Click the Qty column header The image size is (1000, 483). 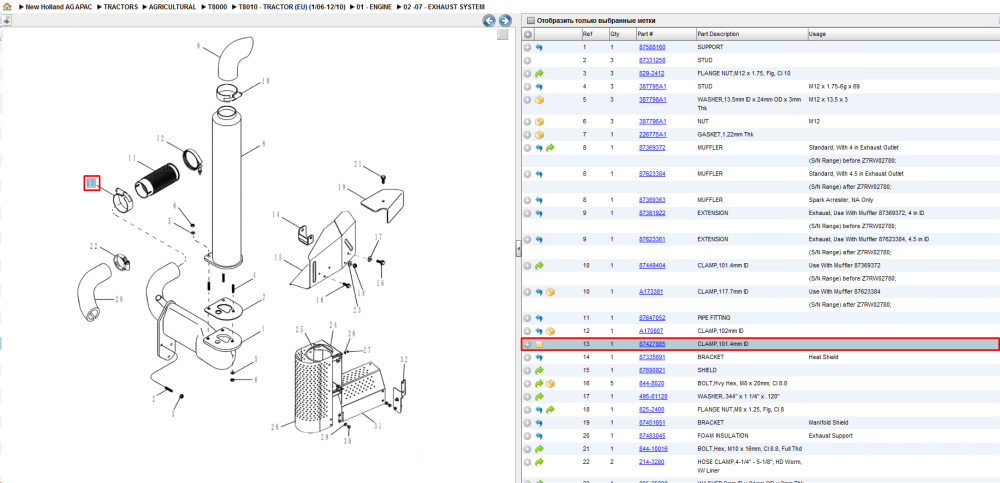(x=621, y=34)
